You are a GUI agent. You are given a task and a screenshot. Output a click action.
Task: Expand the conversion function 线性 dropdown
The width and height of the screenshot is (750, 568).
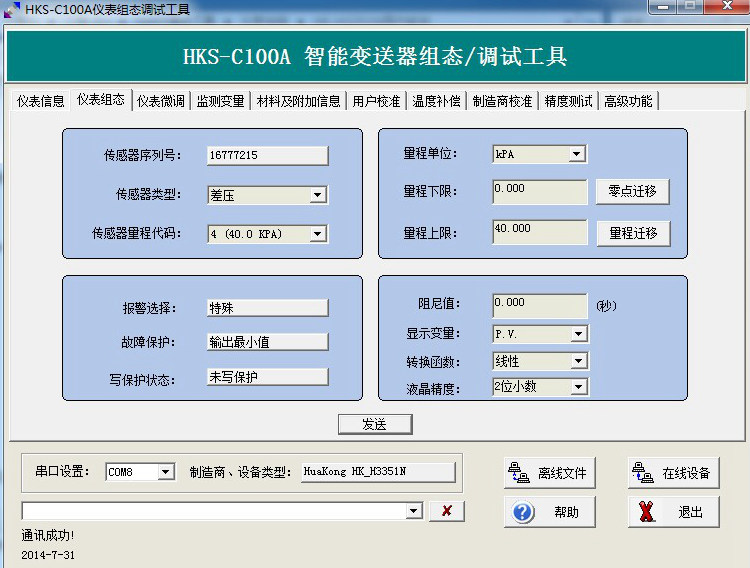[579, 361]
